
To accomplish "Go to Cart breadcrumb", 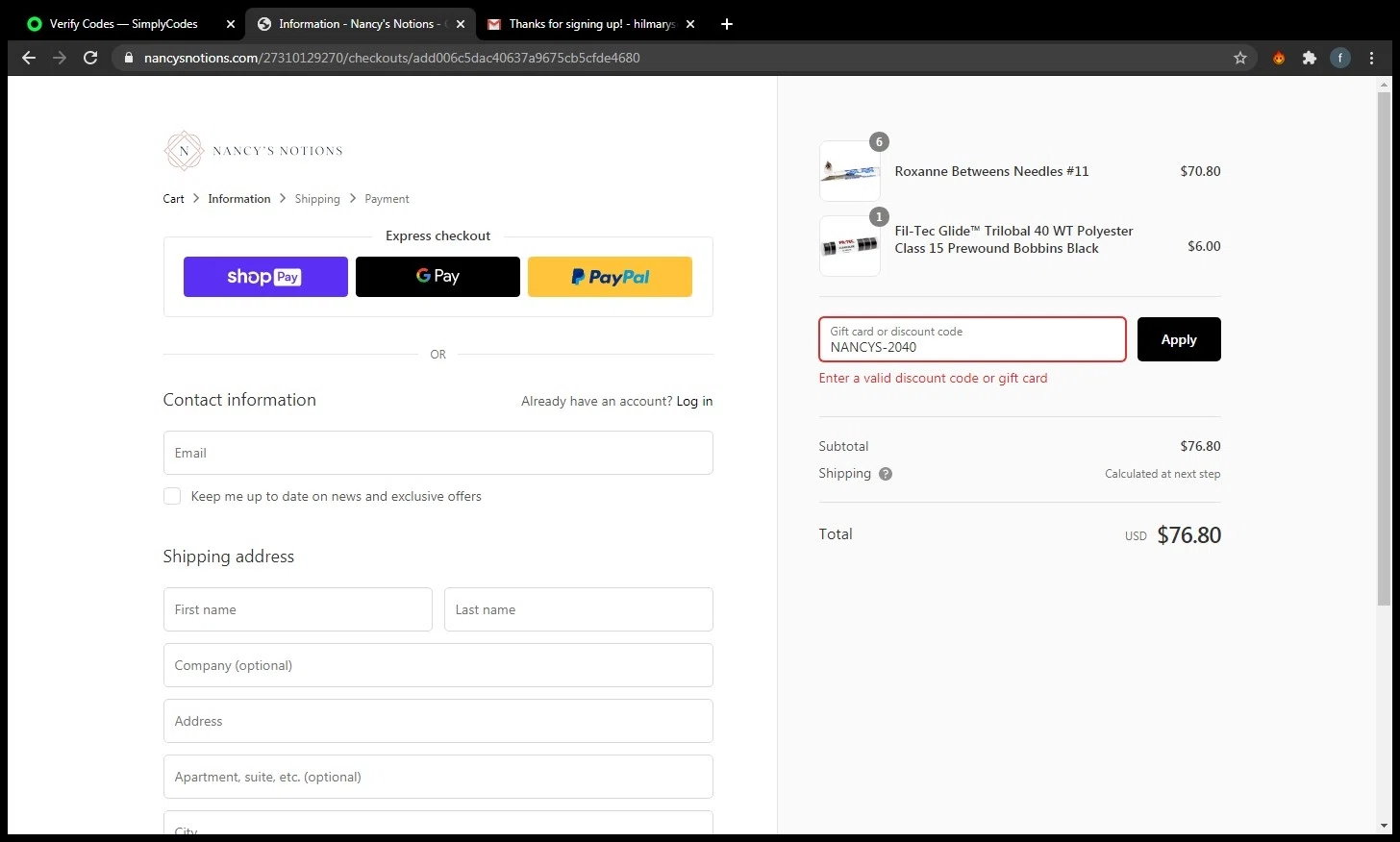I will (173, 199).
